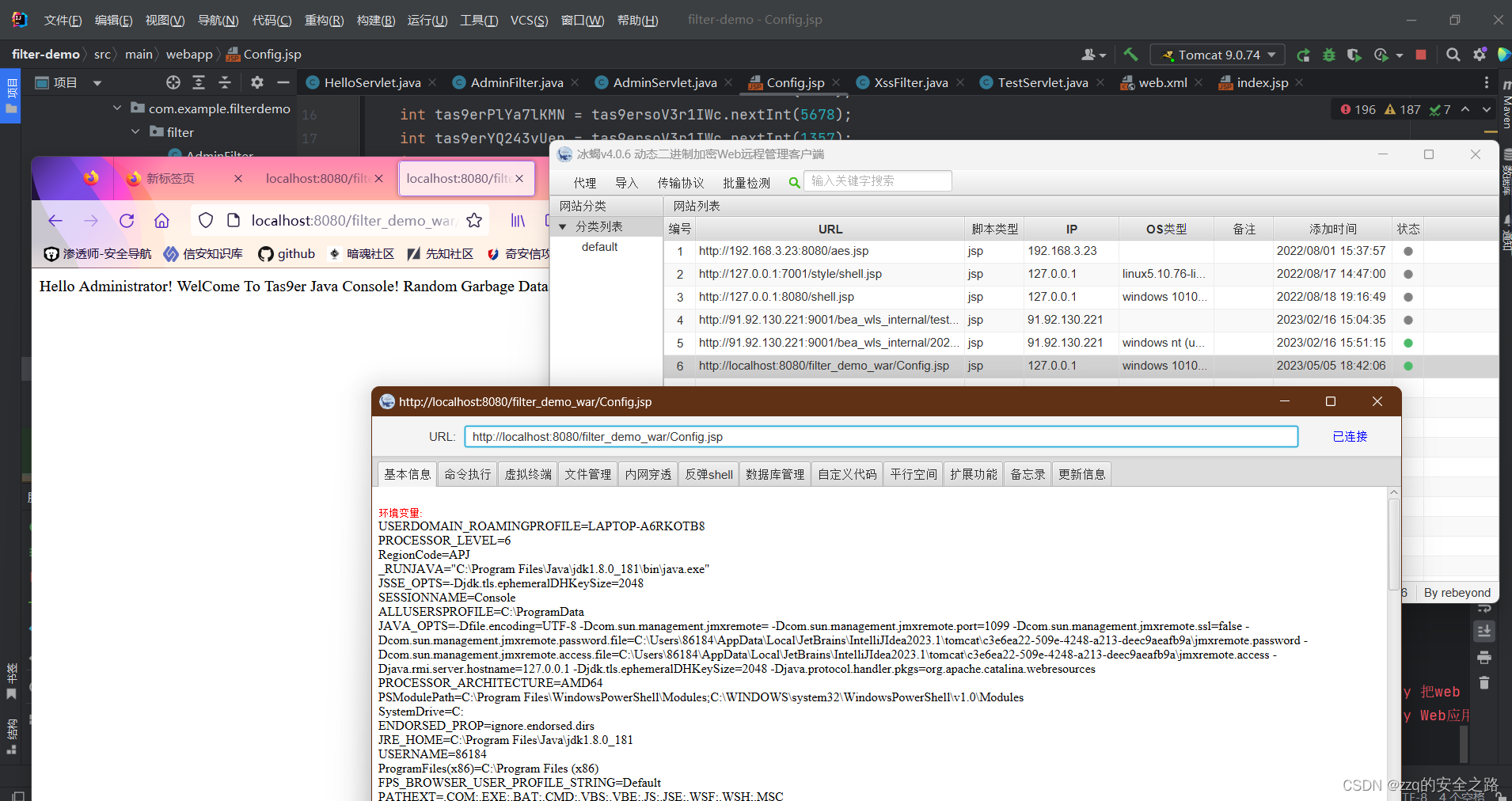Click the vertical scrollbar in the 基本信息 pane
This screenshot has width=1512, height=801.
pos(1394,544)
